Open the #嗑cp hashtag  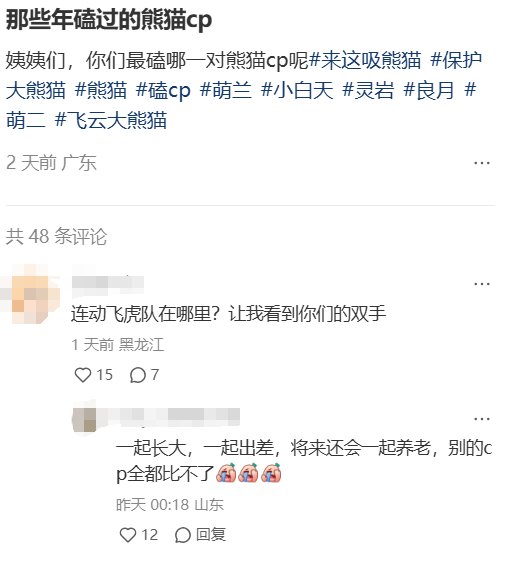tap(163, 90)
